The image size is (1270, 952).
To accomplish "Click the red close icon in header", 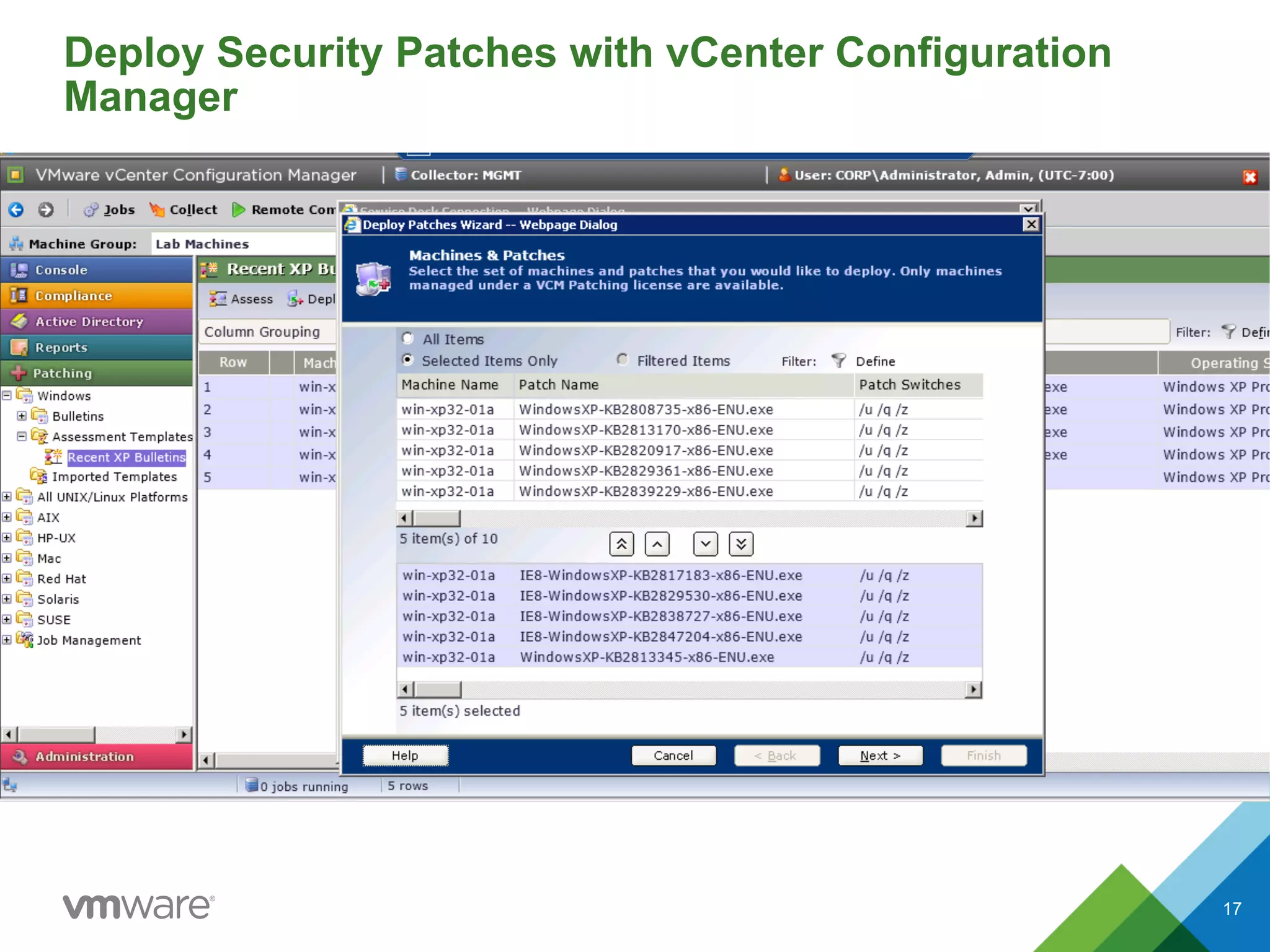I will point(1250,177).
